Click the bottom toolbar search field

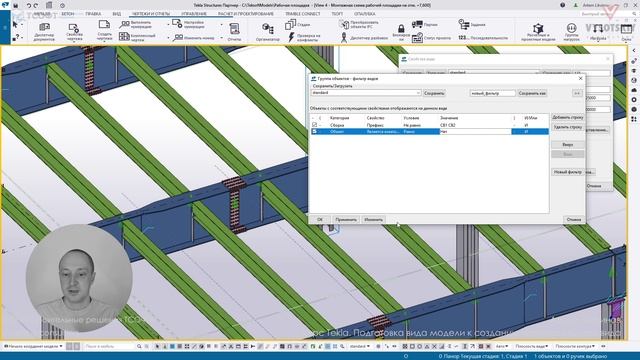pos(109,346)
